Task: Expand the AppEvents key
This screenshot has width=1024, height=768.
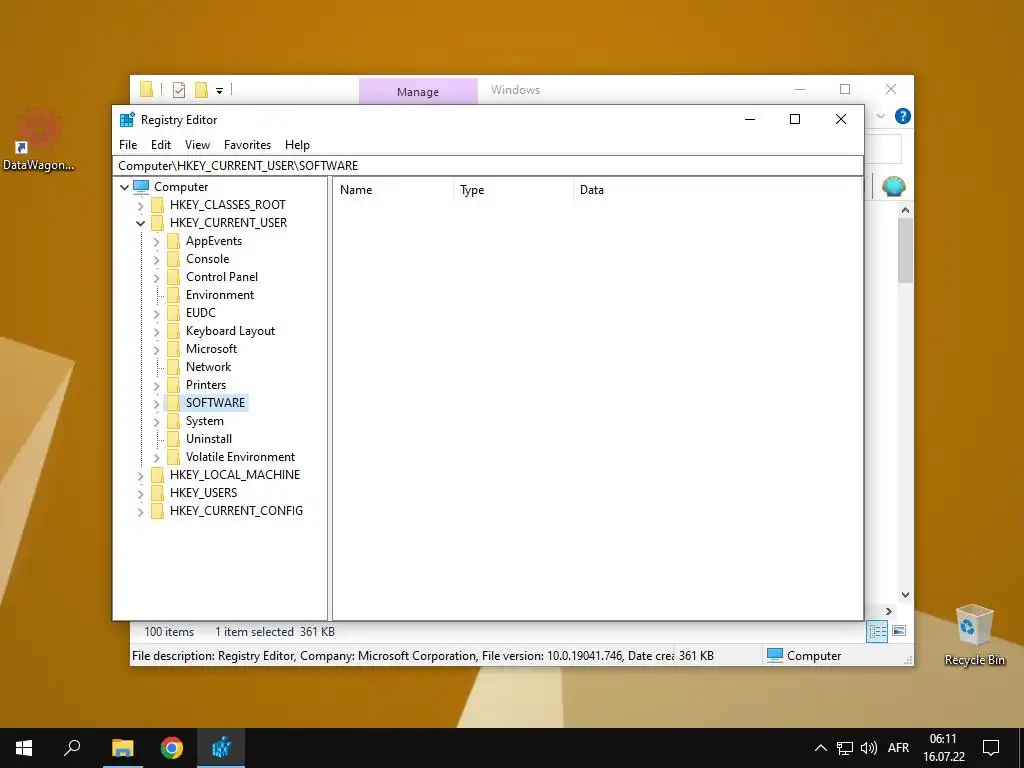Action: point(157,242)
